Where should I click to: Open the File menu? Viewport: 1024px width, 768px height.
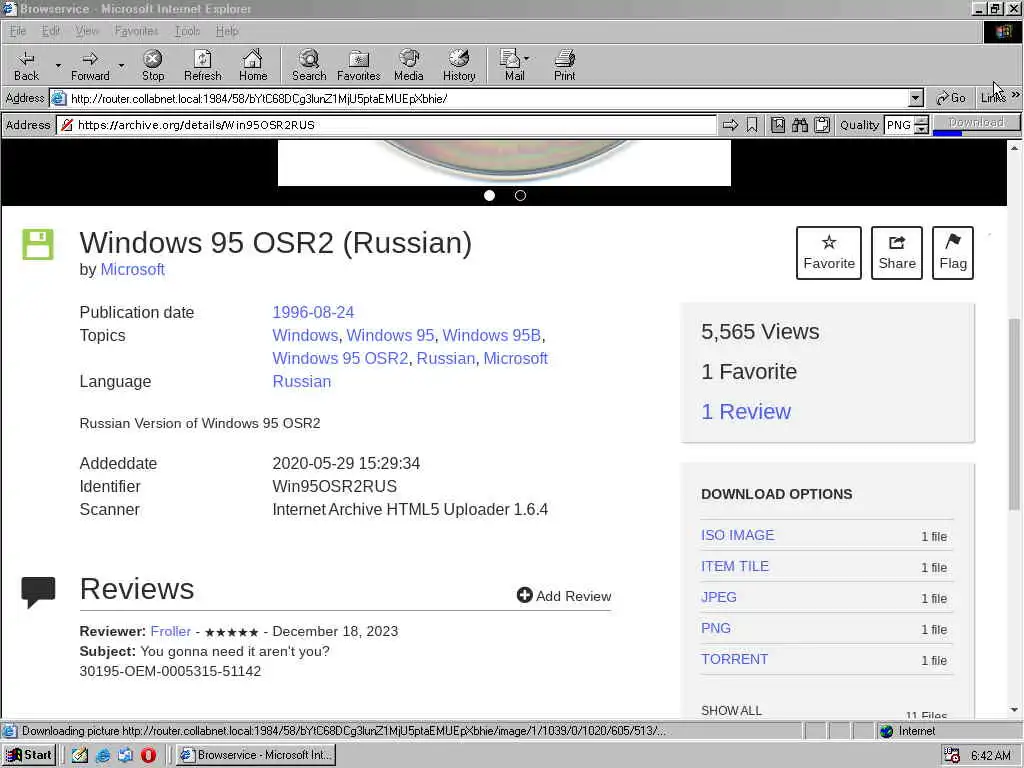18,31
